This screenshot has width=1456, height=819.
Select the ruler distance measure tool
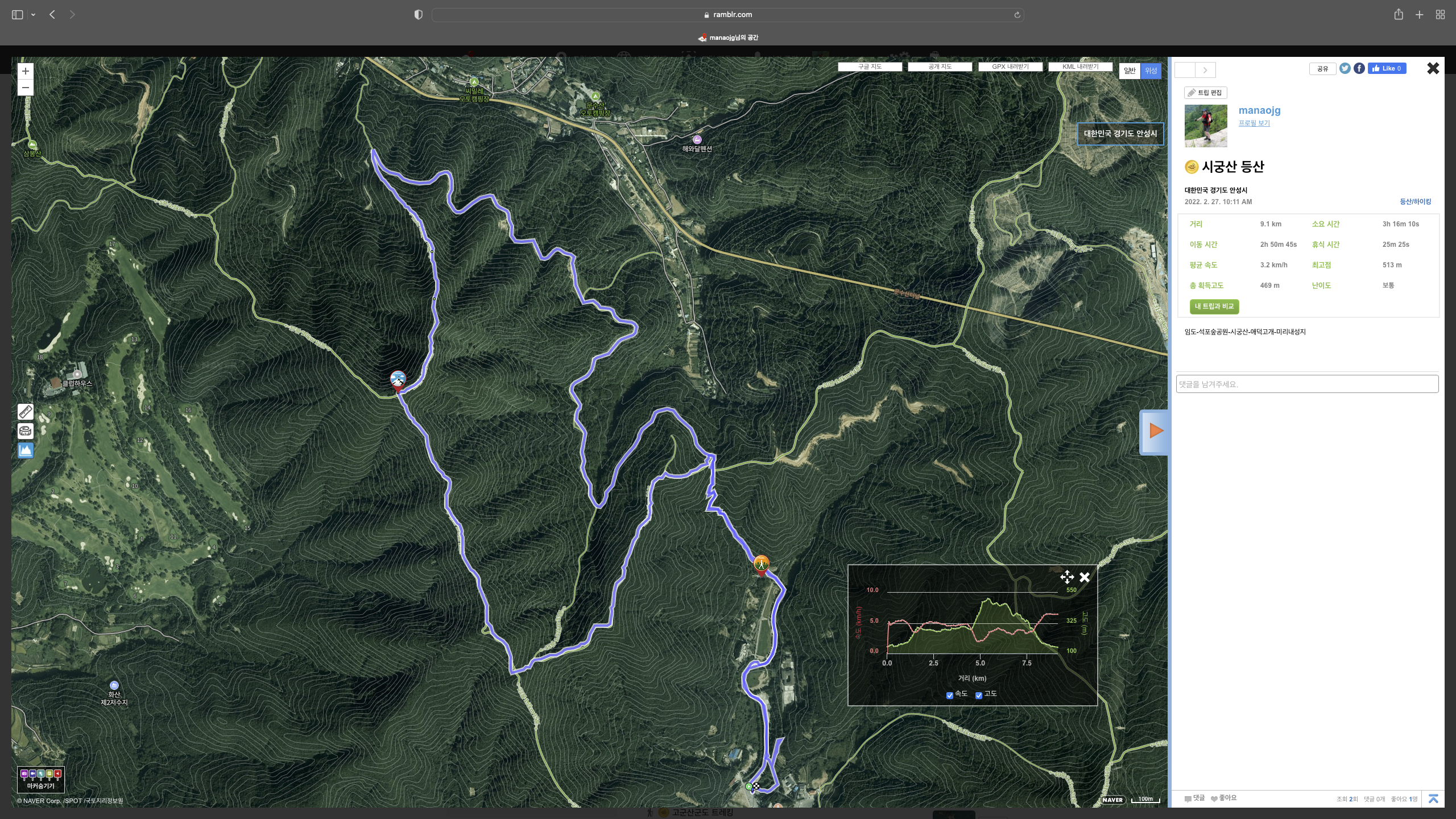click(26, 411)
